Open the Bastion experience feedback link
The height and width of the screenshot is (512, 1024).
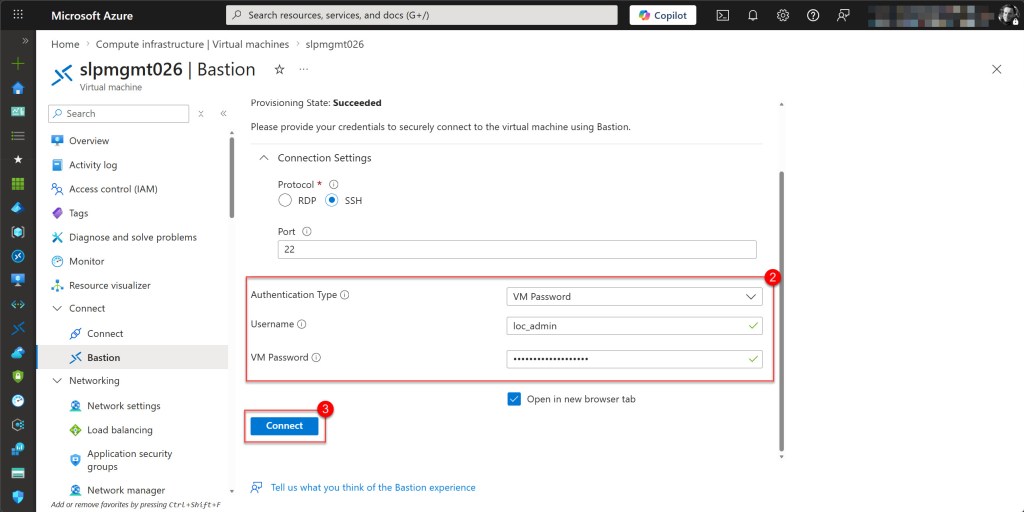[373, 488]
